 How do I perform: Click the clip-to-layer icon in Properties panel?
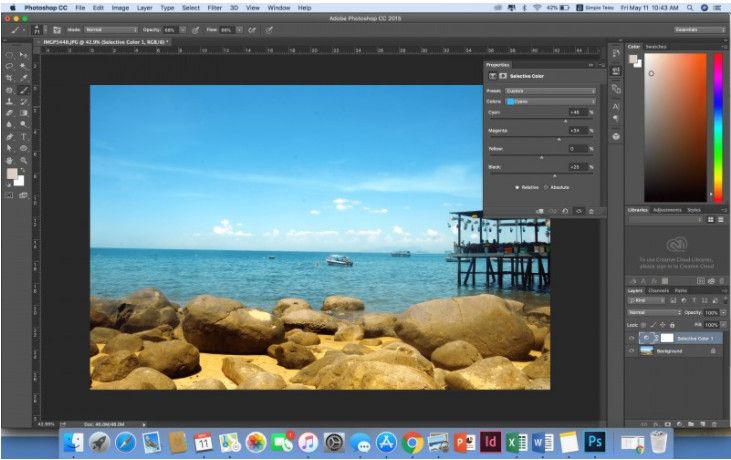pos(540,211)
